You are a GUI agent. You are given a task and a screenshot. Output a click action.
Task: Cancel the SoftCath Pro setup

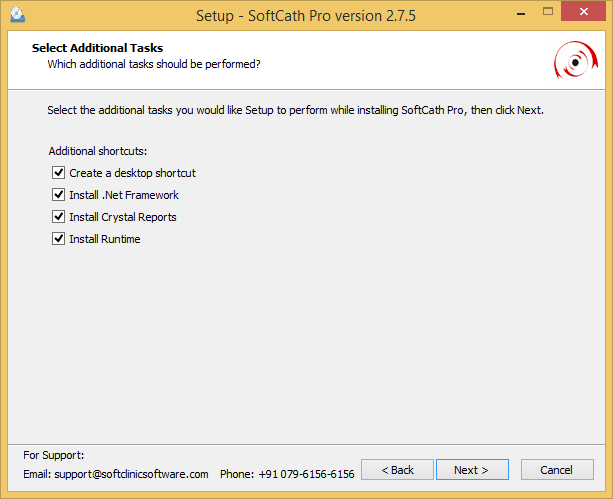click(x=556, y=470)
